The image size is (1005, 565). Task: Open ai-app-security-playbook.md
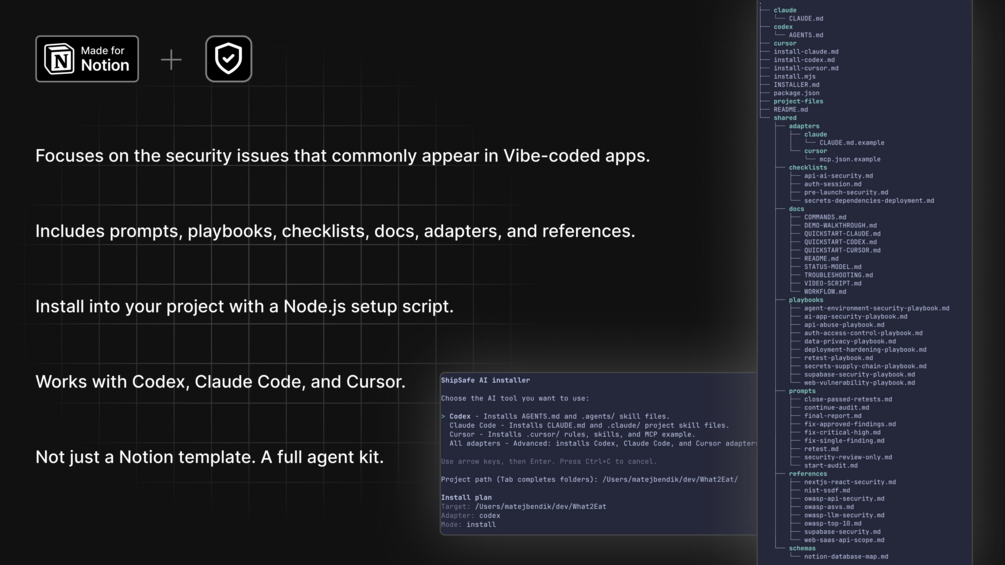point(856,317)
